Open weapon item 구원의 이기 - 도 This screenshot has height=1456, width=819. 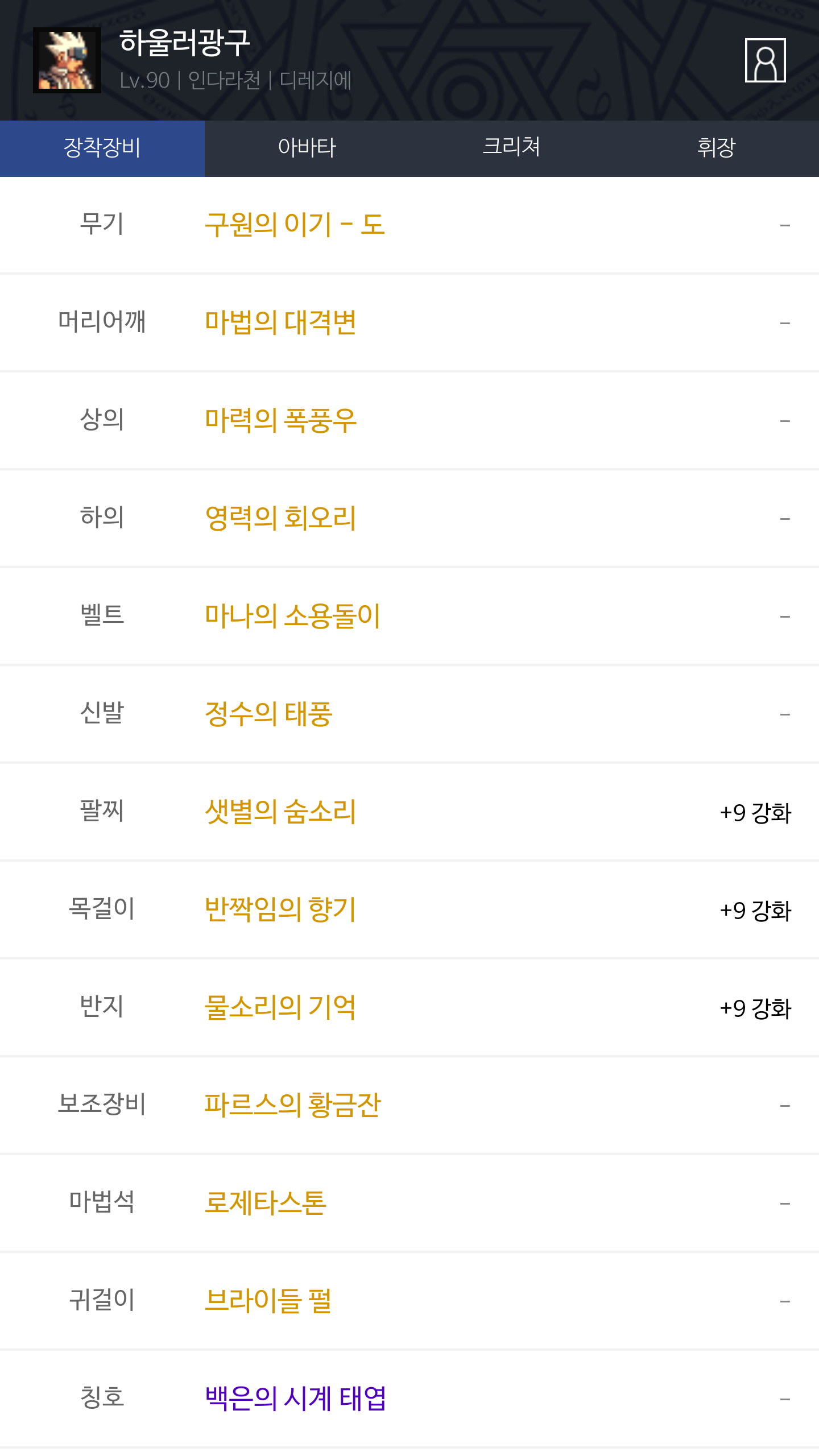295,225
